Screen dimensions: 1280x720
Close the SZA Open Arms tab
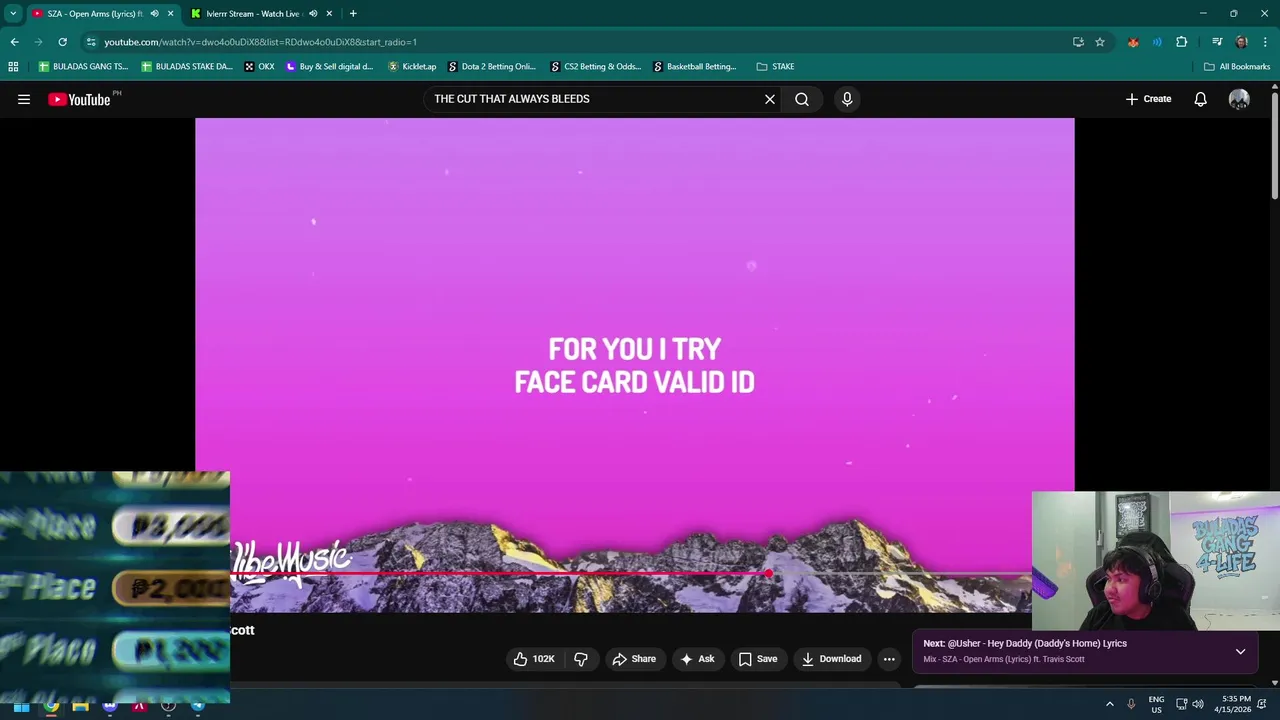click(x=170, y=14)
